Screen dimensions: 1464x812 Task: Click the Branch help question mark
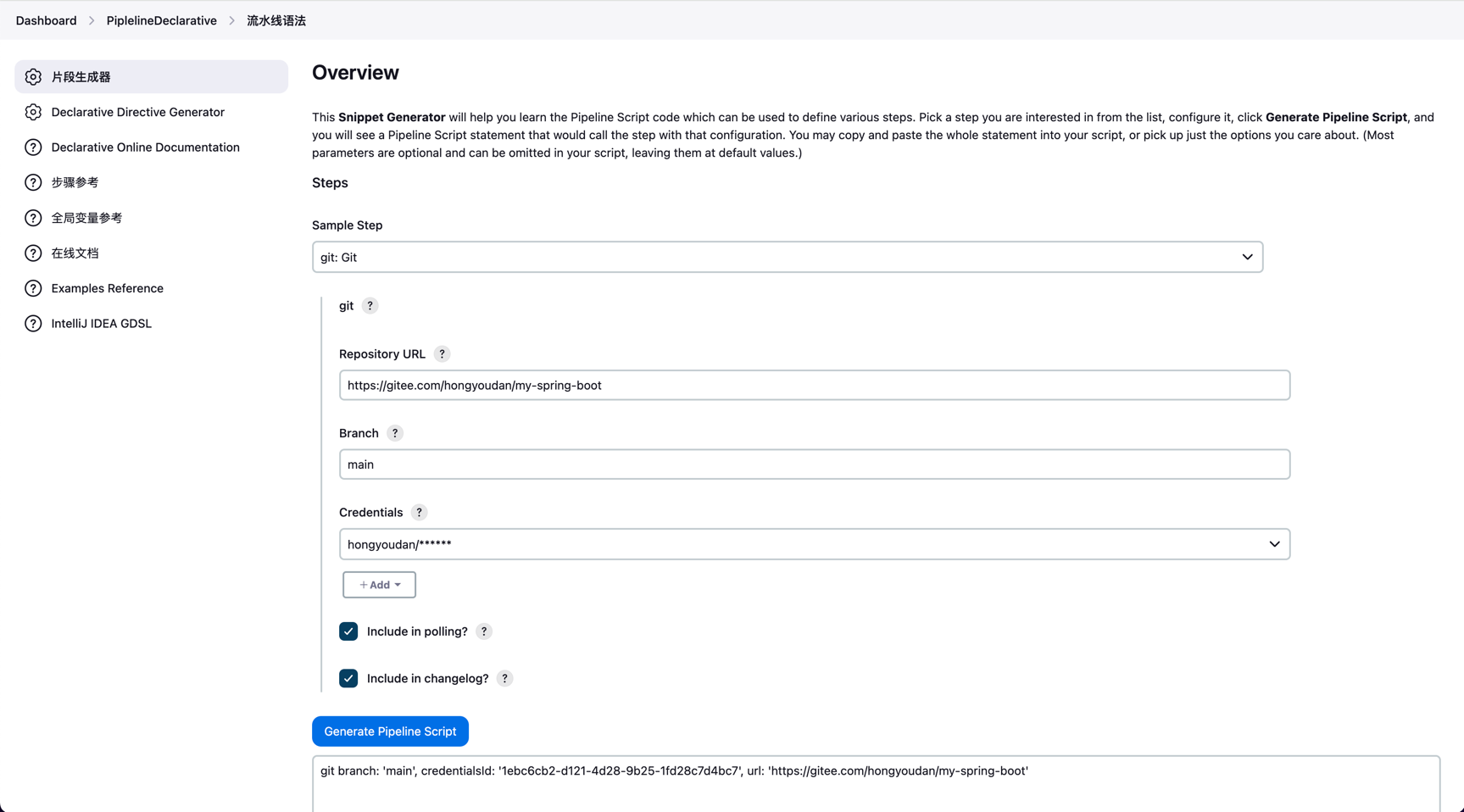click(x=395, y=433)
